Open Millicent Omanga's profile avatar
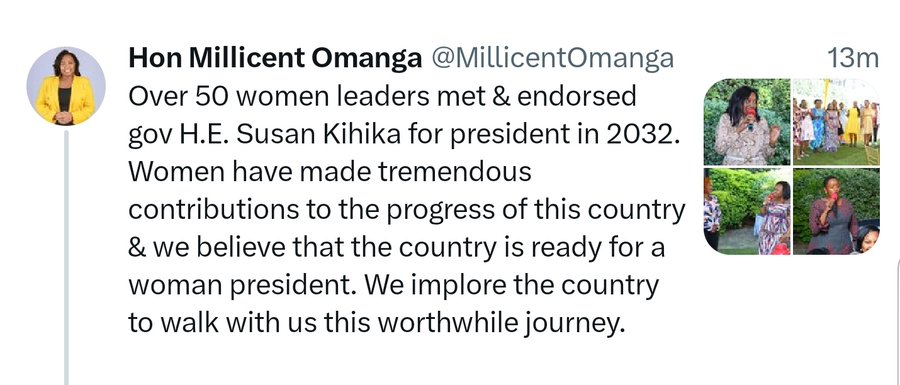The height and width of the screenshot is (385, 900). tap(66, 86)
